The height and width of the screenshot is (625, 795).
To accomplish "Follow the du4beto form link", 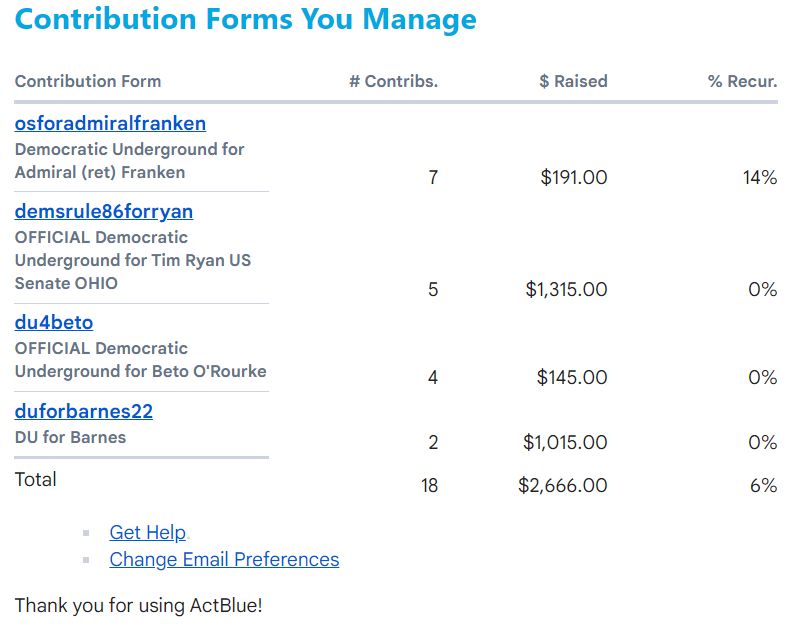I will [x=54, y=322].
